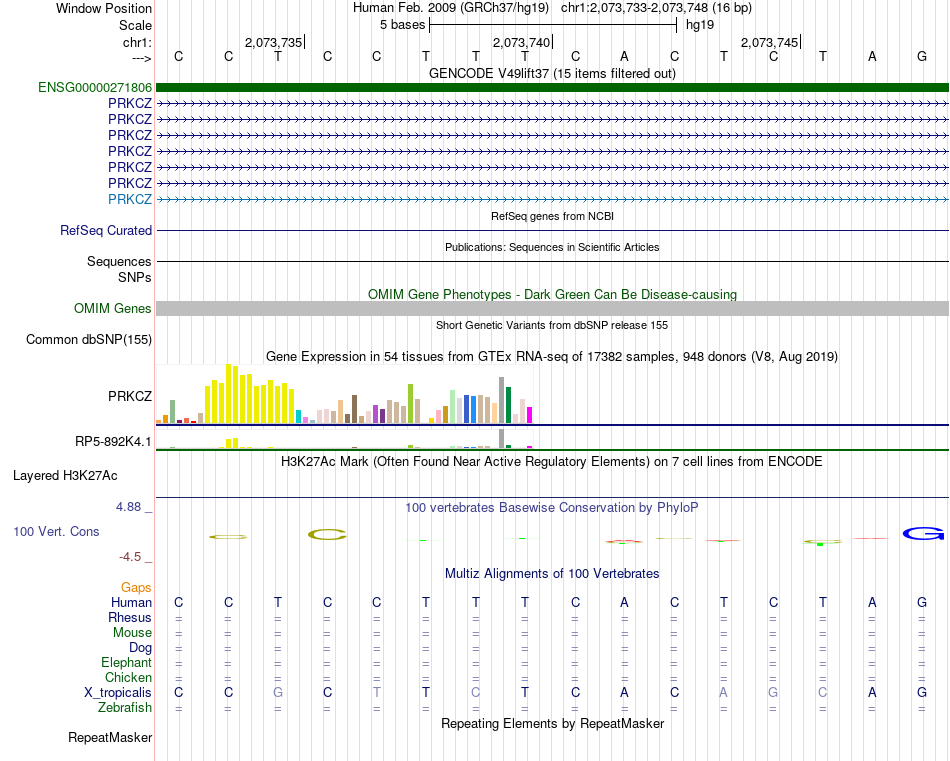The image size is (950, 761).
Task: Click the gray bar in RP5-892K4.1 chart
Action: point(501,438)
